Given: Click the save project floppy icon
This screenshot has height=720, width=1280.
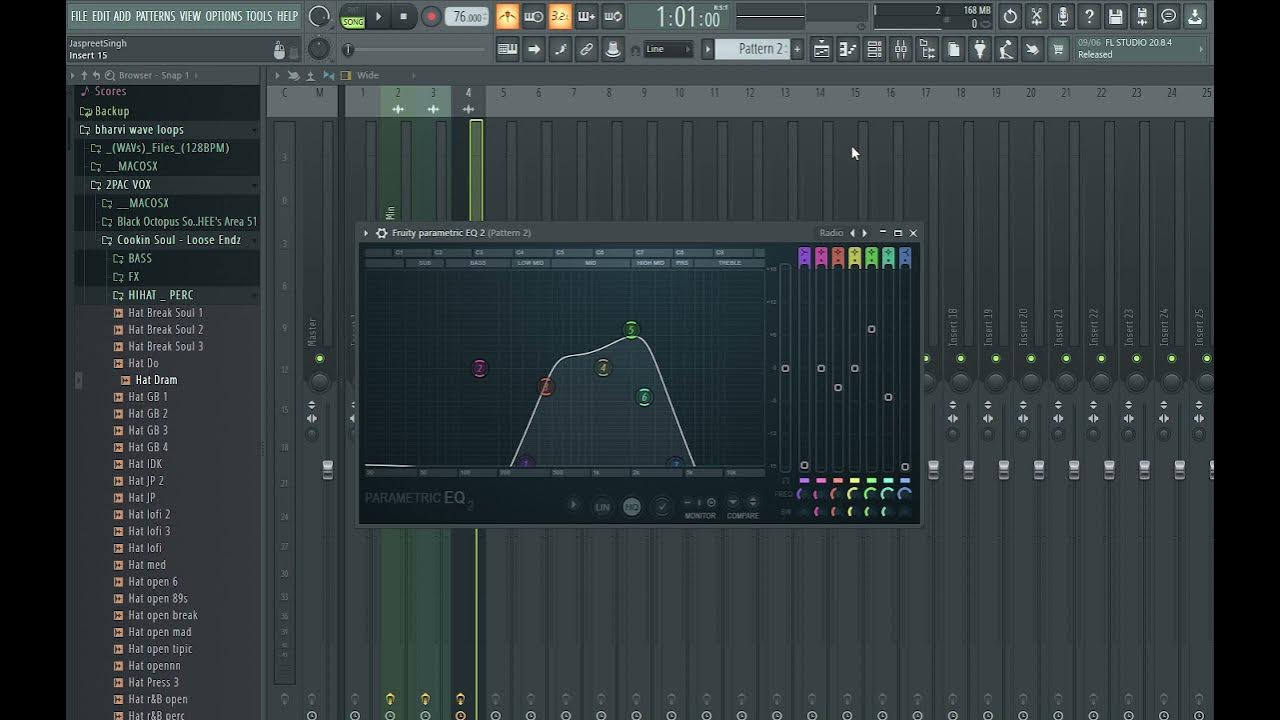Looking at the screenshot, I should 1116,16.
